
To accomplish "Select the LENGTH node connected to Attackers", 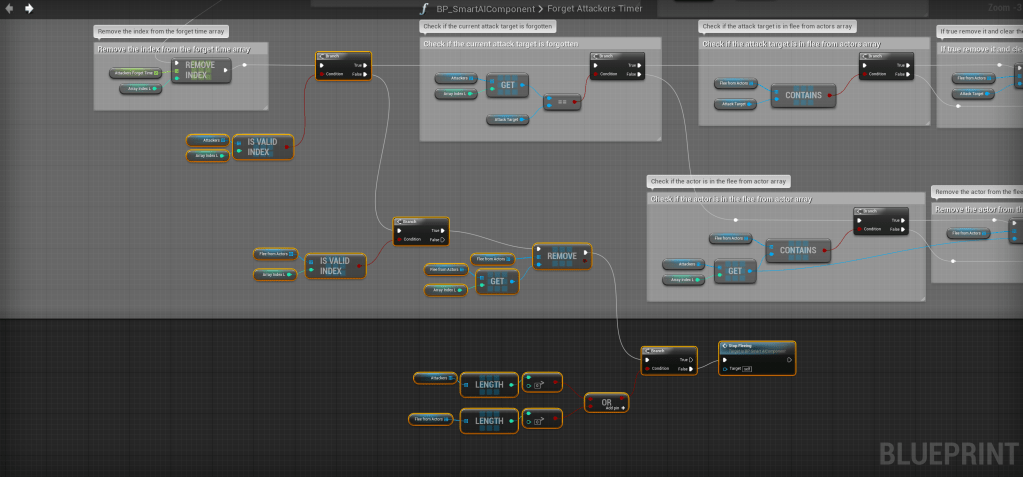I will [x=489, y=384].
